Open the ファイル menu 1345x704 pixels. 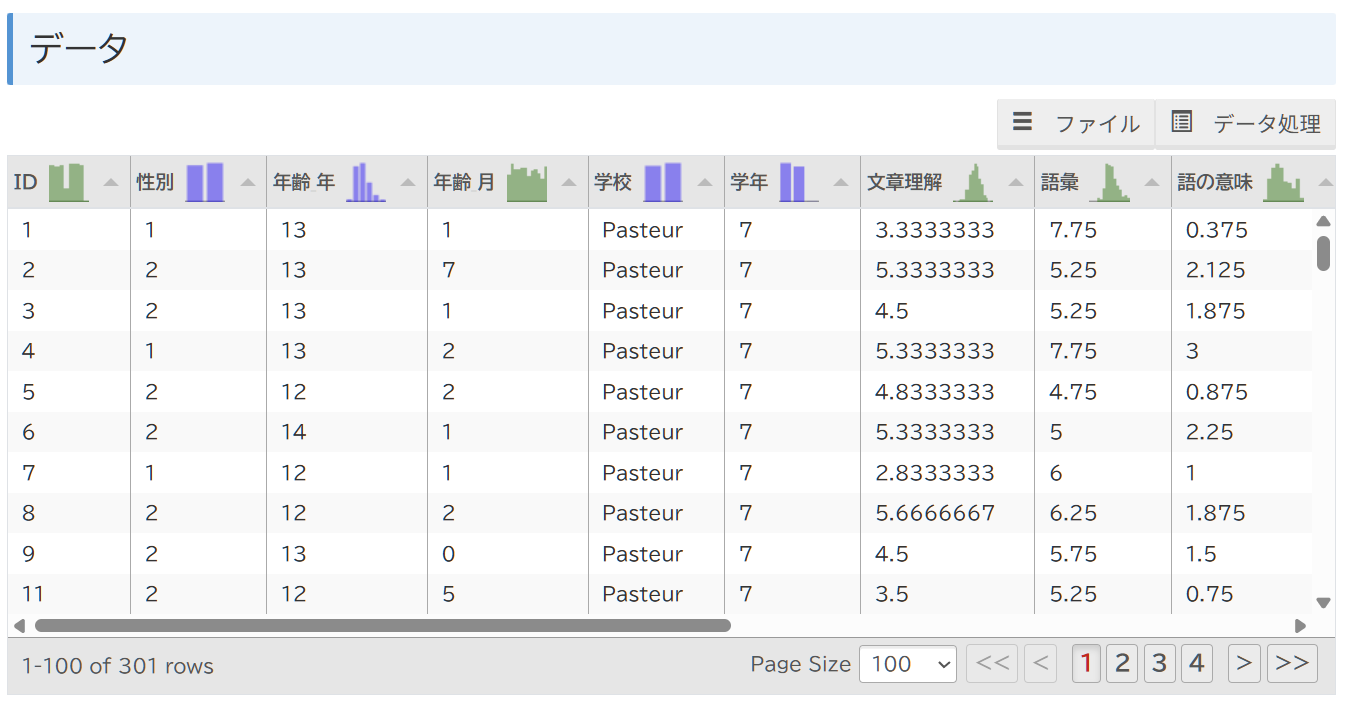1076,124
